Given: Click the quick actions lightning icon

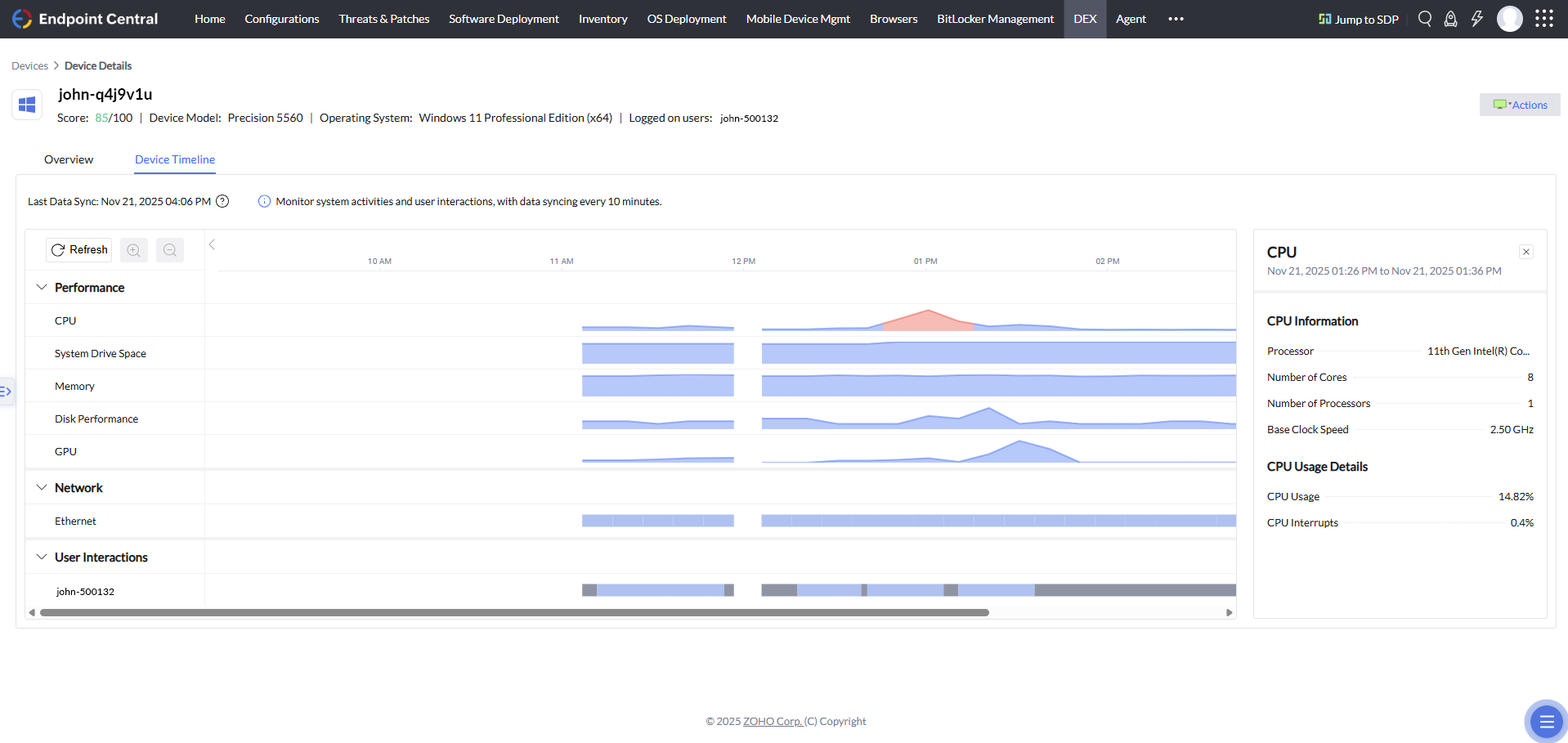Looking at the screenshot, I should tap(1477, 18).
